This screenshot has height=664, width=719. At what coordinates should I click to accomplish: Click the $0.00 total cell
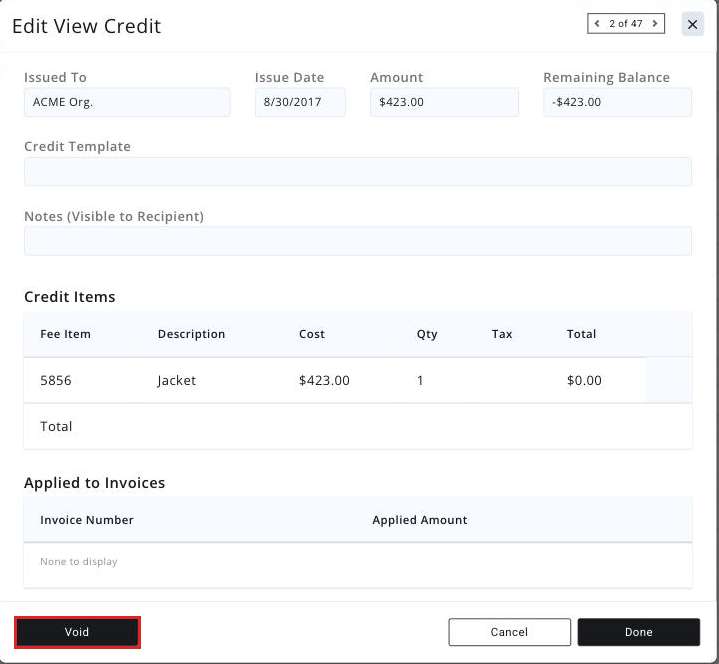[x=584, y=380]
